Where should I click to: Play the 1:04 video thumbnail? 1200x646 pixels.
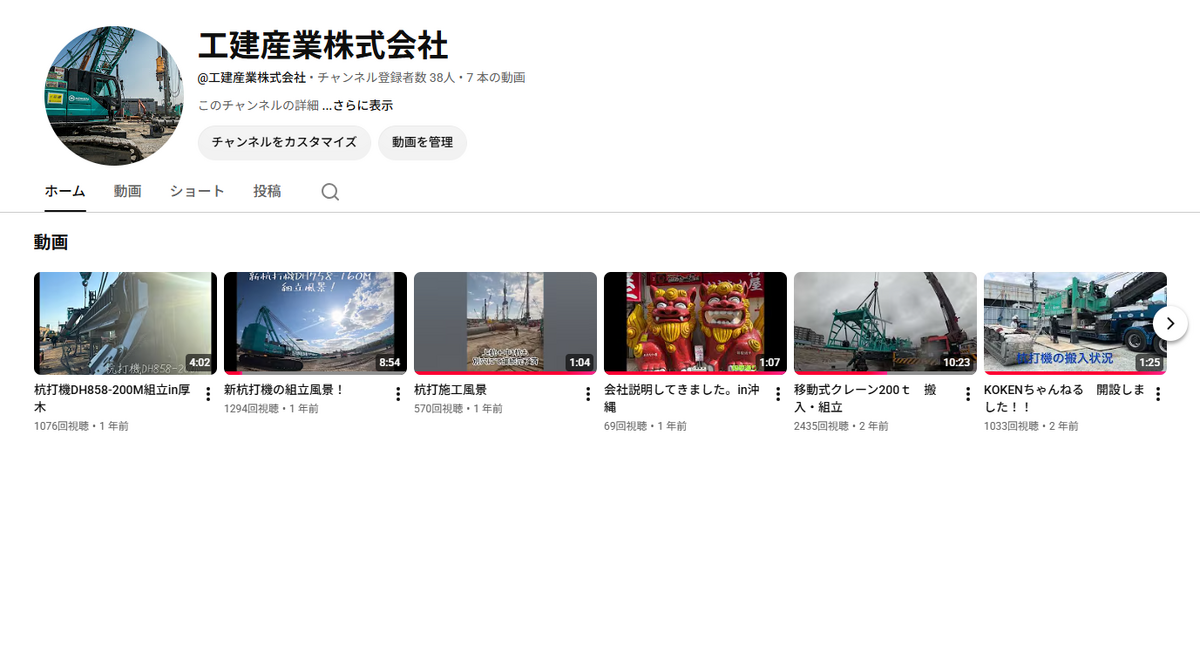[x=505, y=323]
